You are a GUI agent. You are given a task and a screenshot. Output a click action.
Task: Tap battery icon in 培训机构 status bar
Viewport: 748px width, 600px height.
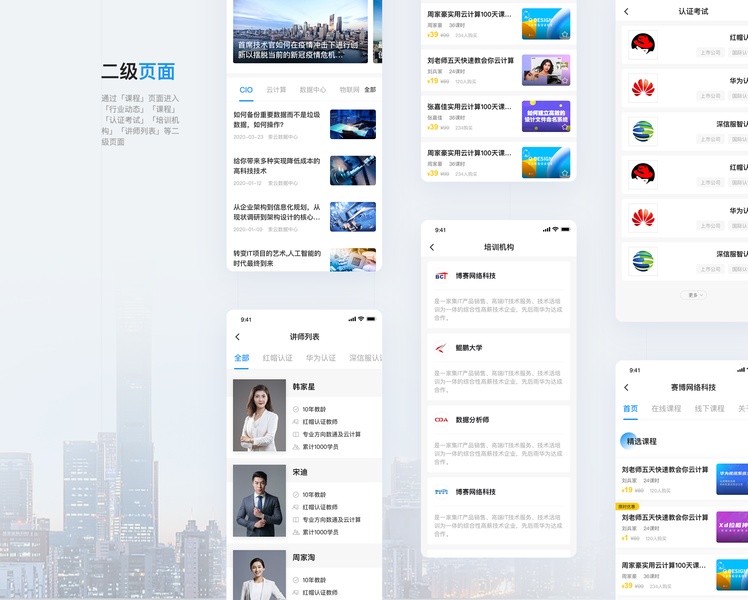(565, 229)
